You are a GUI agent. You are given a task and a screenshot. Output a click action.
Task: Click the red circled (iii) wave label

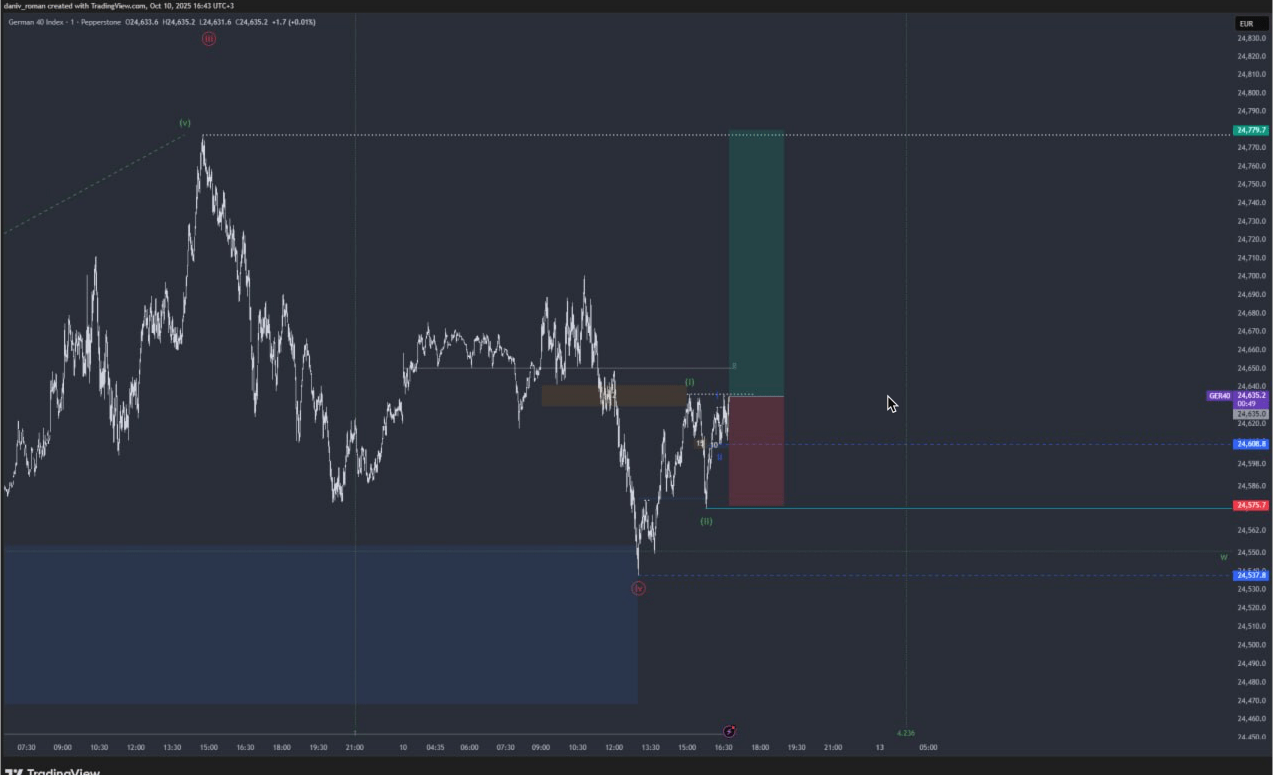click(208, 39)
